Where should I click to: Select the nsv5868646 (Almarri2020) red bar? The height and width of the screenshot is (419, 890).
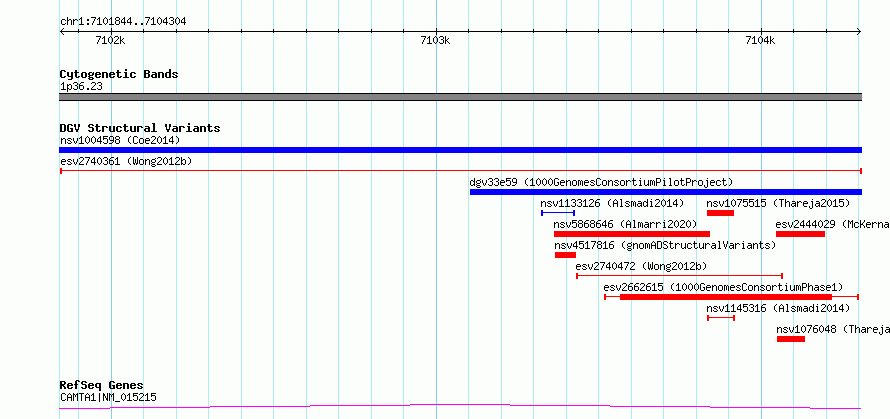[632, 234]
